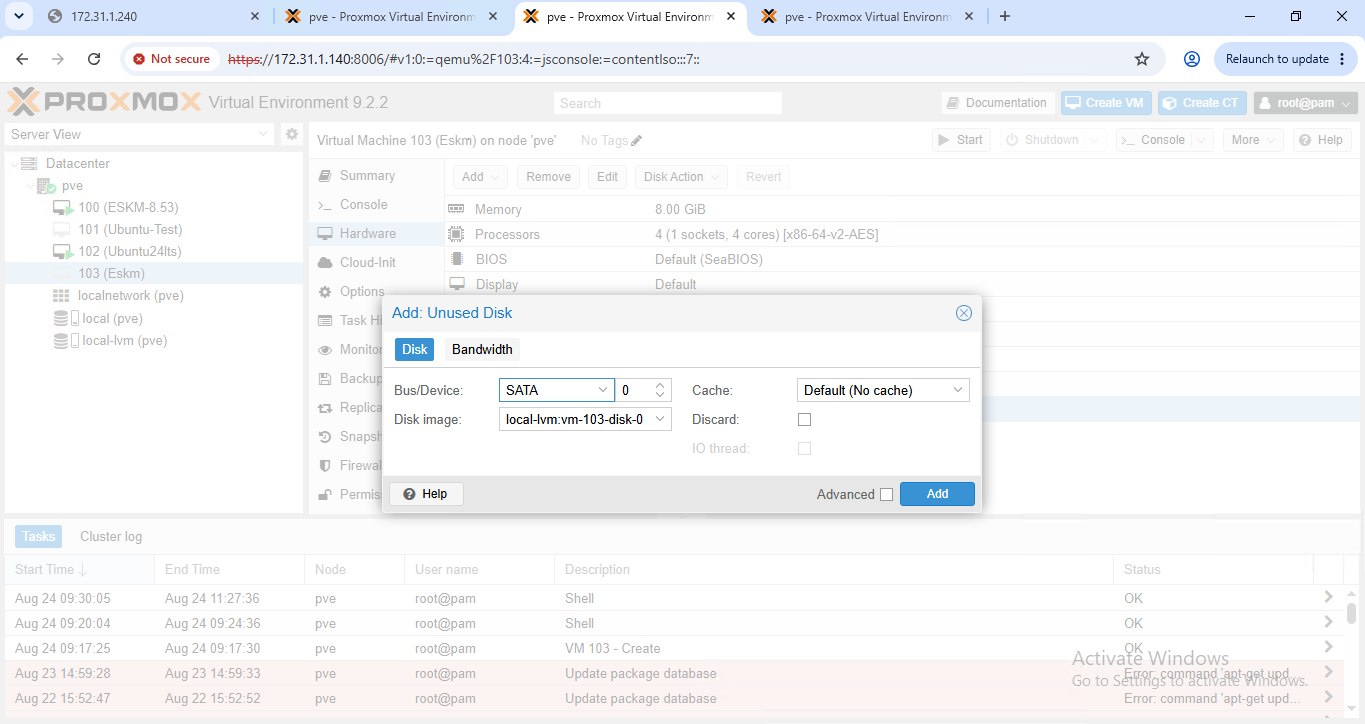
Task: Enable the Advanced checkbox in the dialog
Action: pyautogui.click(x=886, y=494)
